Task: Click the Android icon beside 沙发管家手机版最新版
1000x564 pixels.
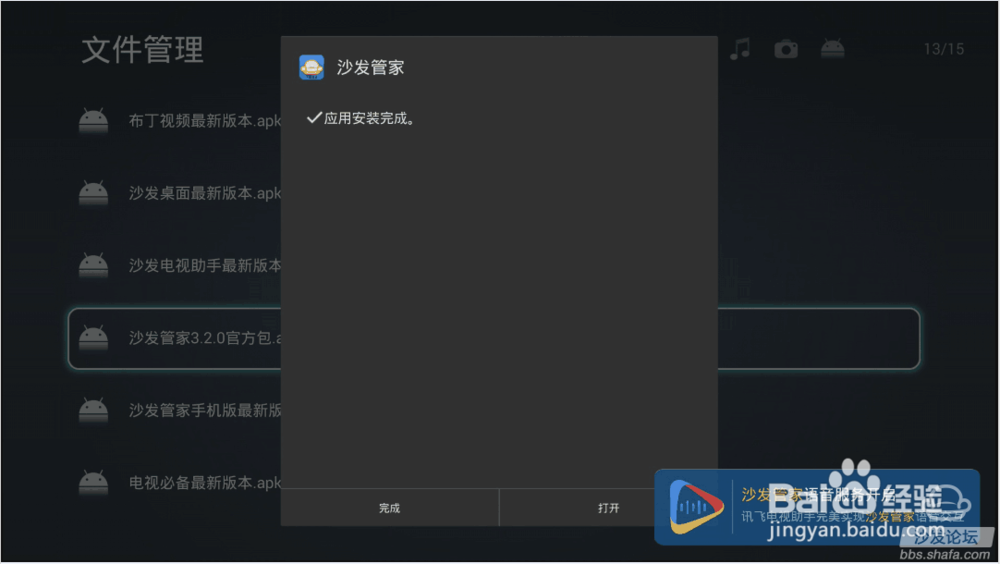Action: [93, 410]
